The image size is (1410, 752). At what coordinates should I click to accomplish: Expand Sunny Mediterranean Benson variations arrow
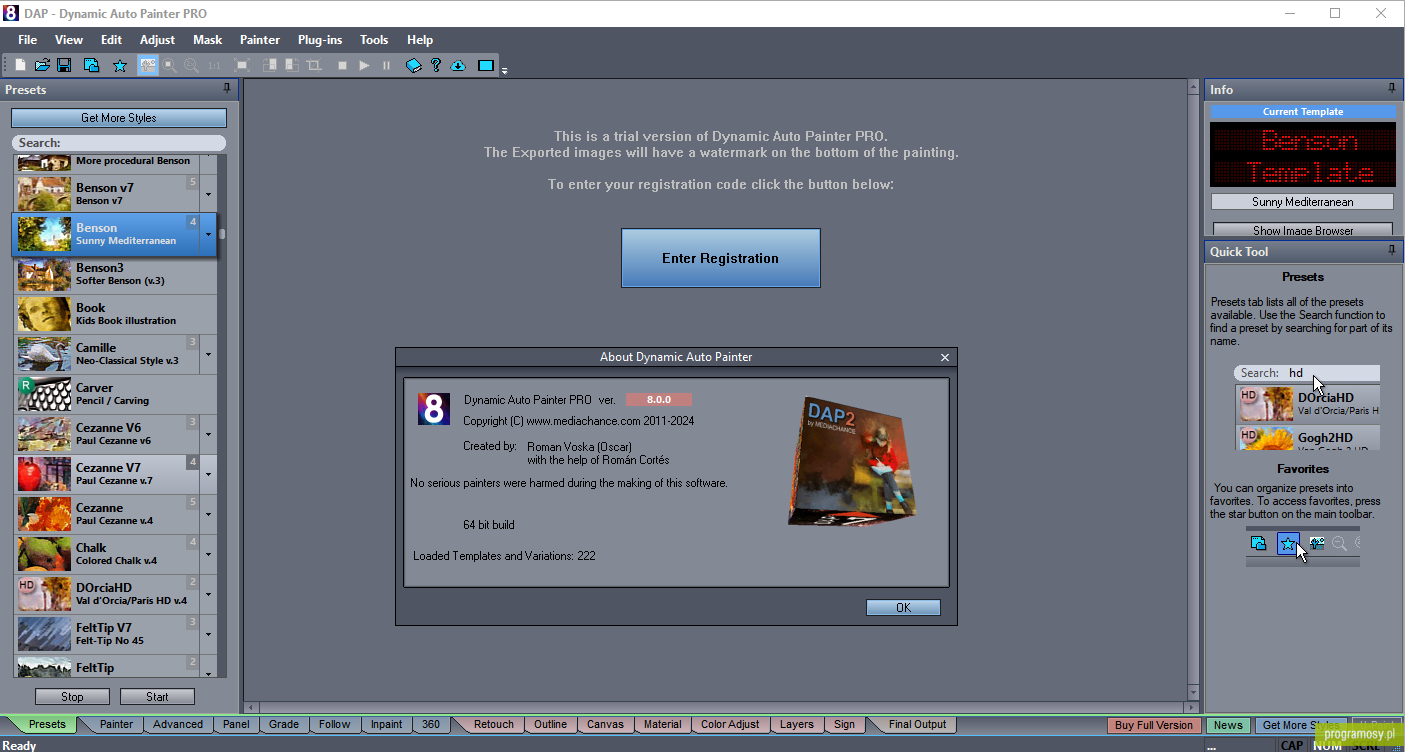[x=208, y=234]
